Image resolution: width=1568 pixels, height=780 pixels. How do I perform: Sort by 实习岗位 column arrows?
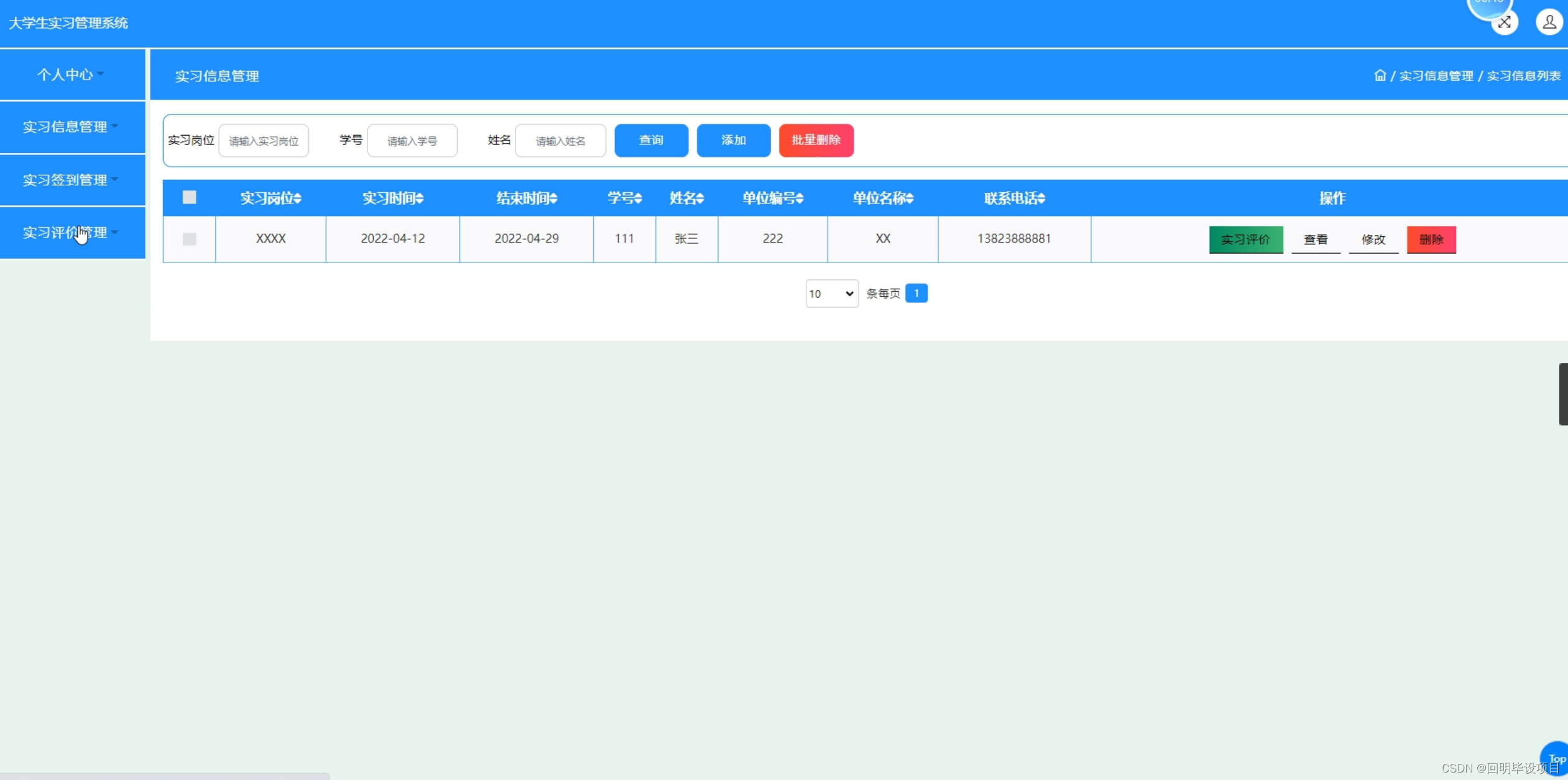point(298,198)
